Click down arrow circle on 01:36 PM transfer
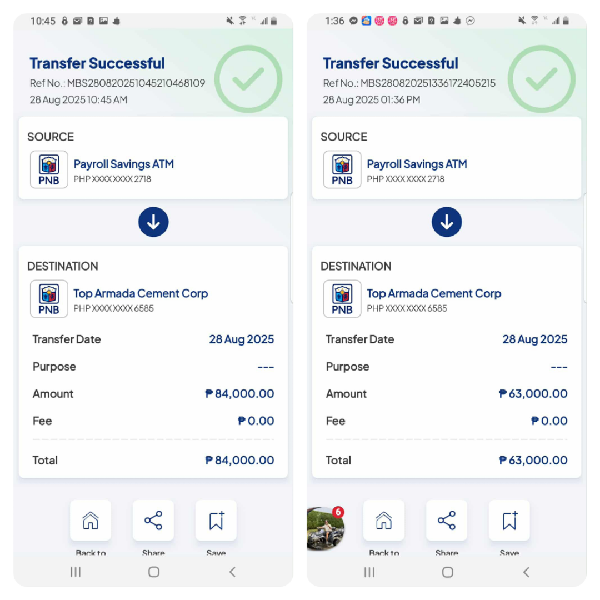 click(x=446, y=222)
